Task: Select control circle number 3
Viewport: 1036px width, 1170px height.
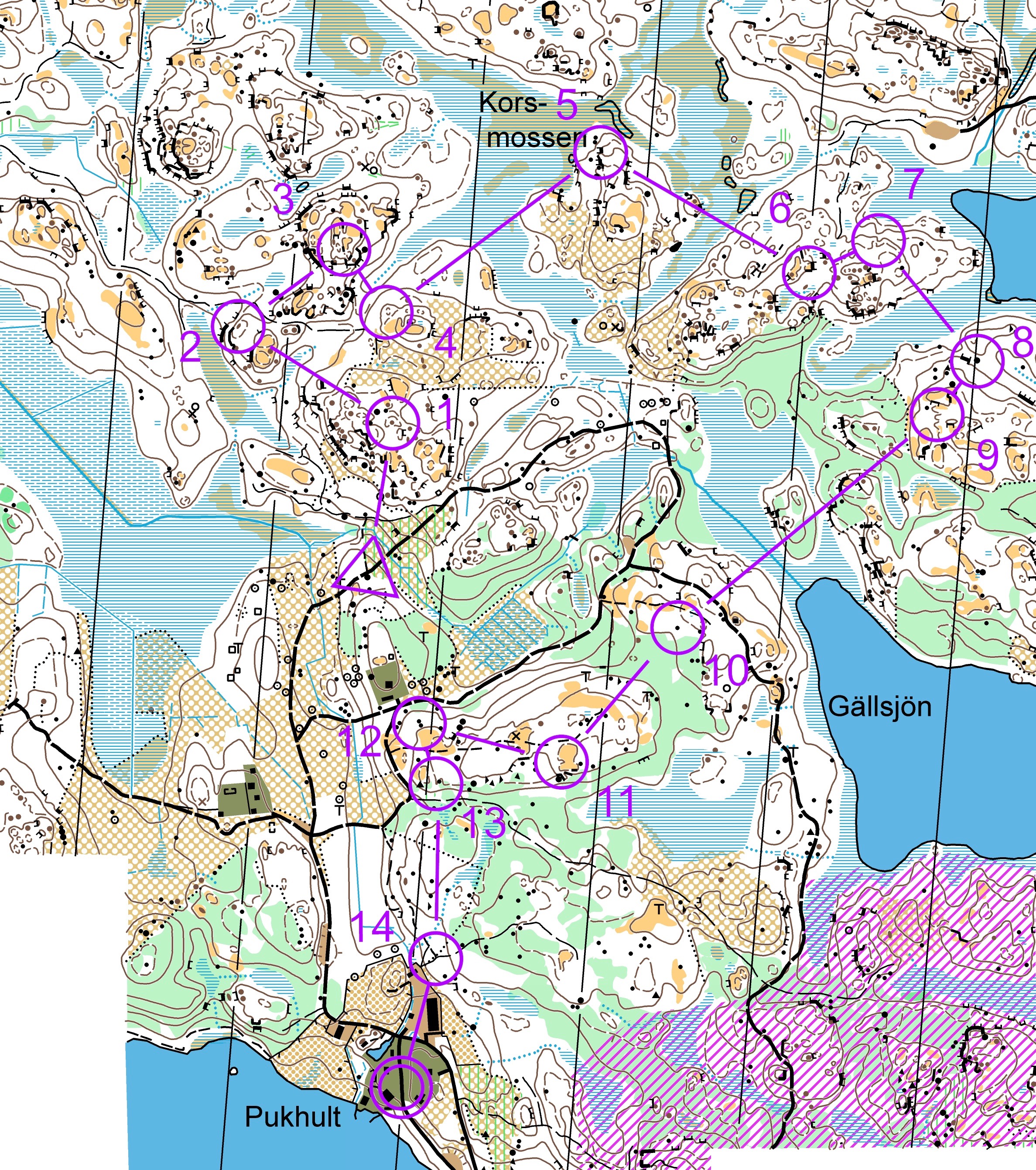Action: point(344,249)
